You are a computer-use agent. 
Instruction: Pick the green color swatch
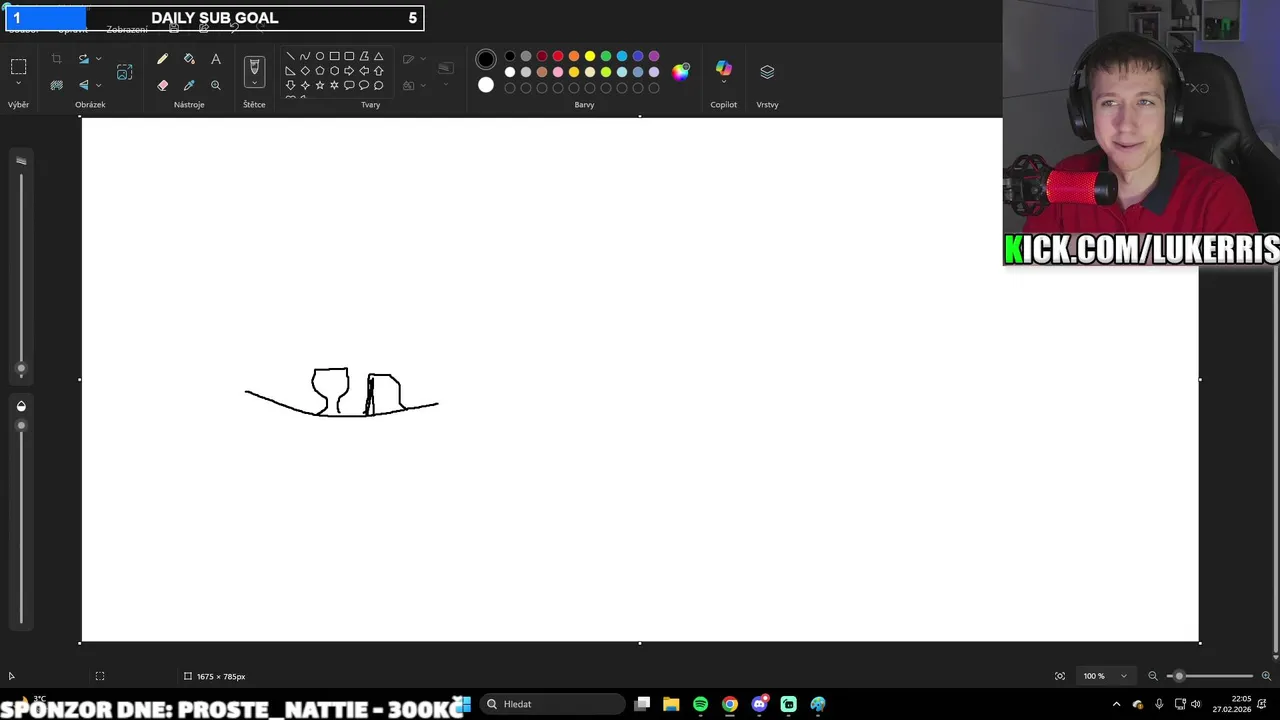[x=606, y=56]
